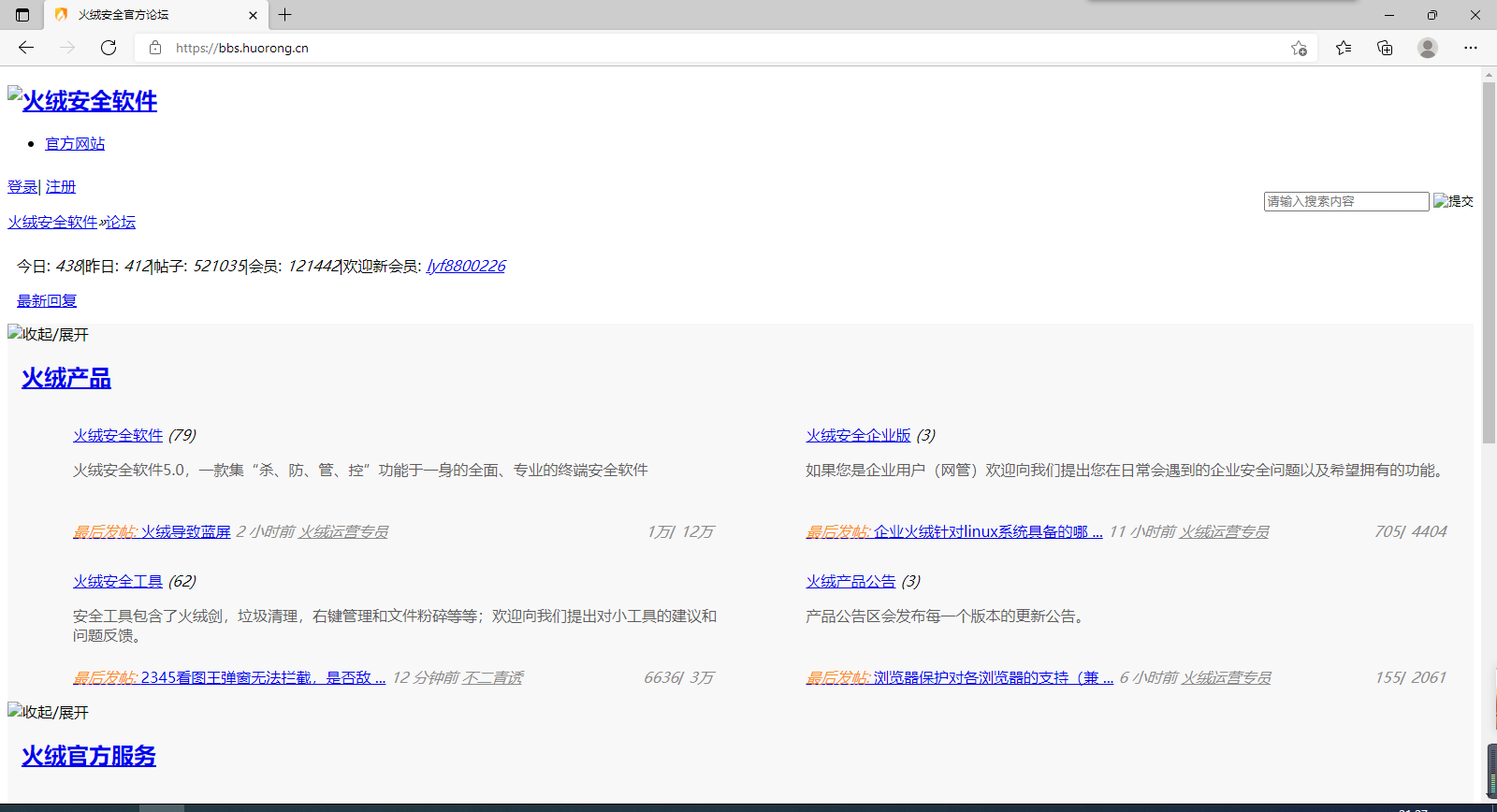Screen dimensions: 1497x812
Task: Open the 火绒安全软件 sub-forum
Action: pyautogui.click(x=118, y=435)
